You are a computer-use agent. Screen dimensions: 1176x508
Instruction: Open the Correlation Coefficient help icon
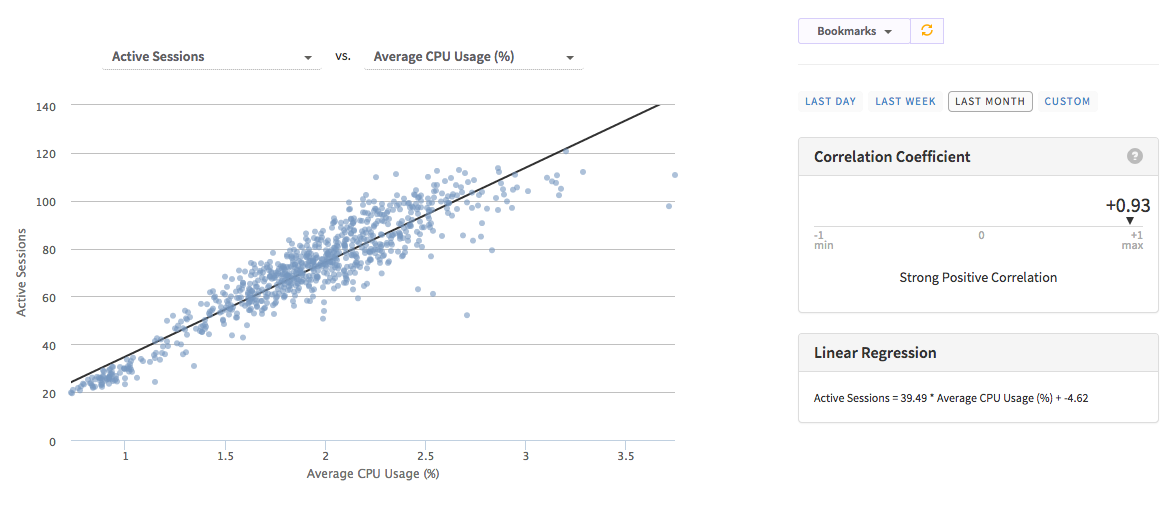pyautogui.click(x=1134, y=156)
